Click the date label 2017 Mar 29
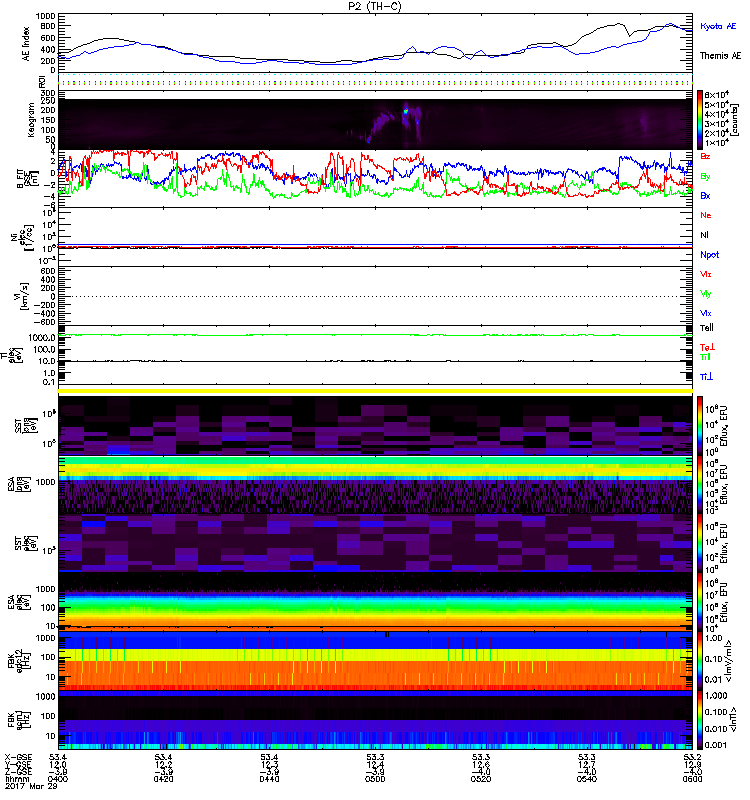 31,786
